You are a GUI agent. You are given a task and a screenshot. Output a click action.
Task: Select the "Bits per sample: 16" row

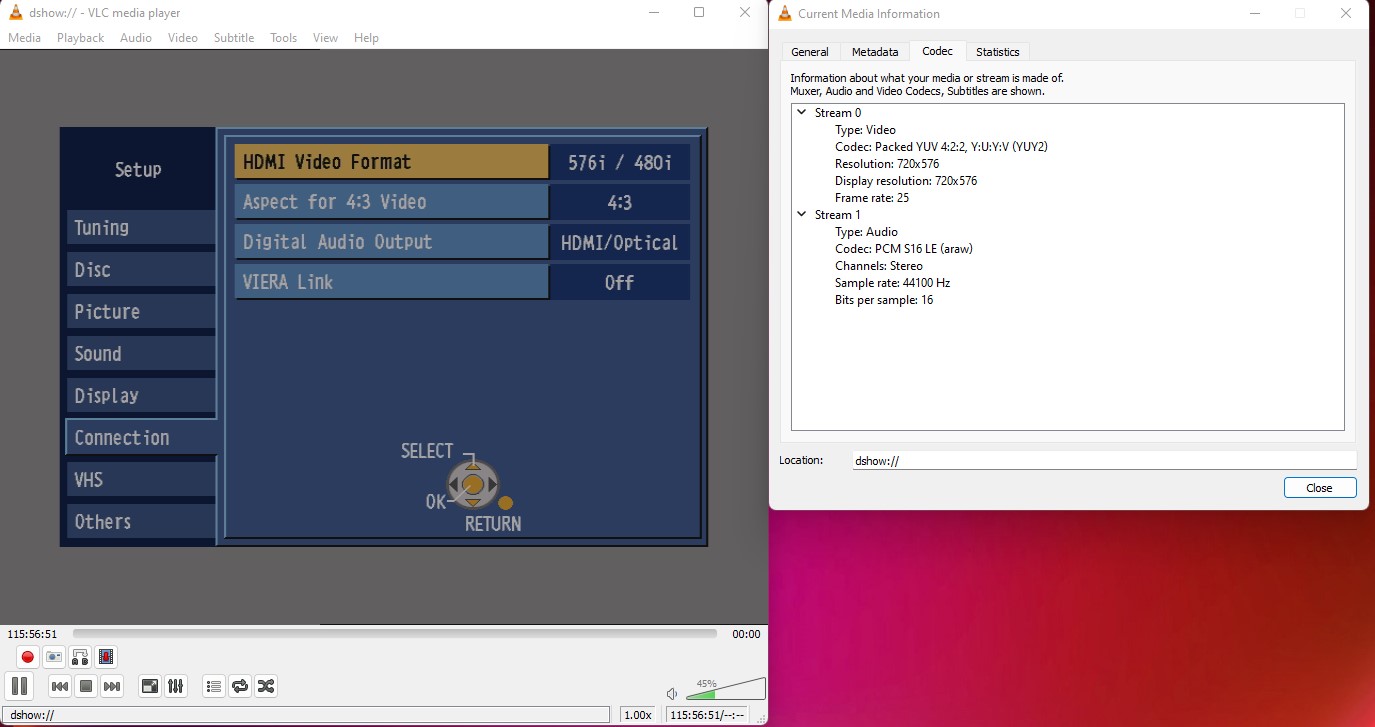tap(884, 300)
